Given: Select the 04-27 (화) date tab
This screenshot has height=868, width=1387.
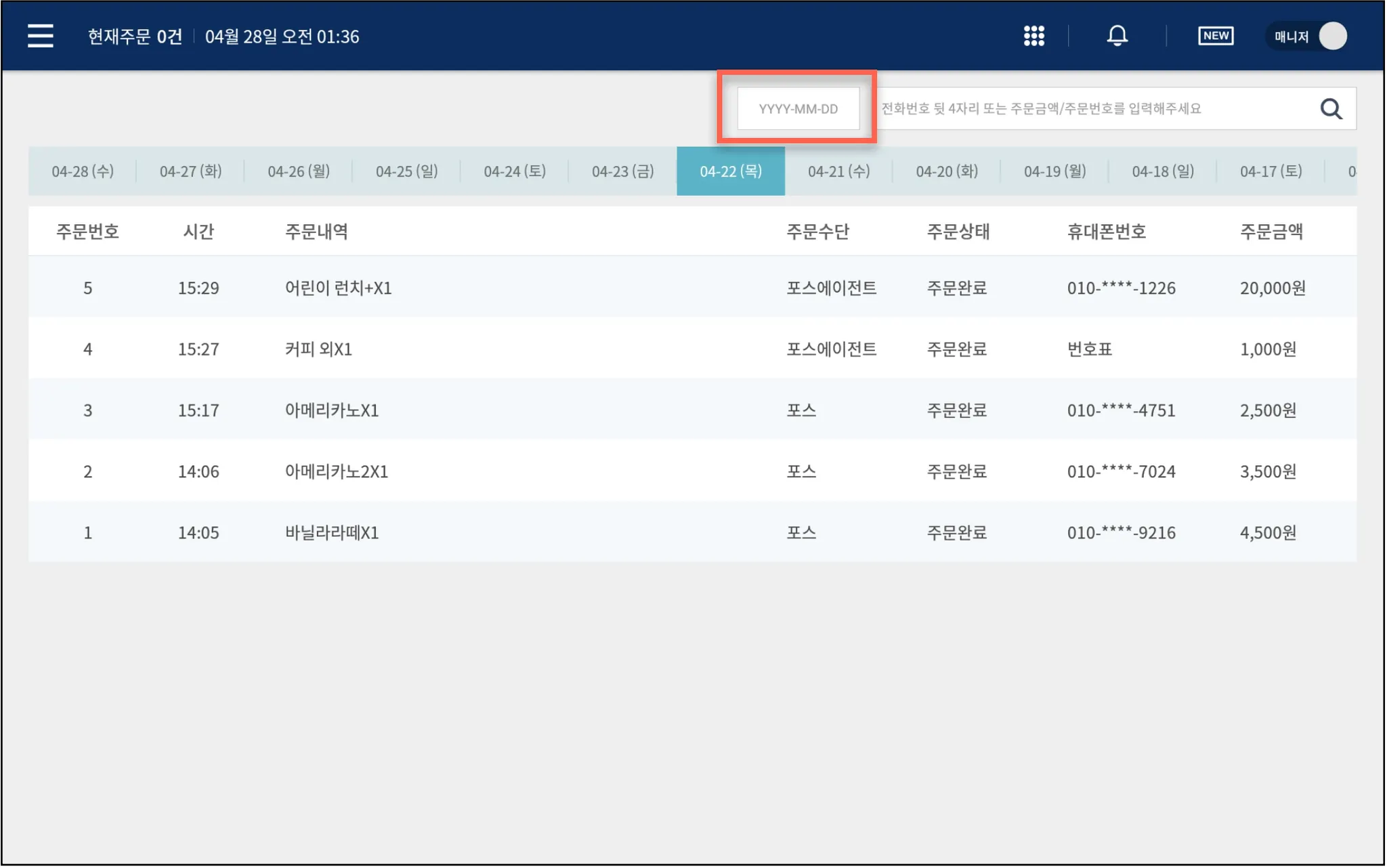Looking at the screenshot, I should pos(190,171).
